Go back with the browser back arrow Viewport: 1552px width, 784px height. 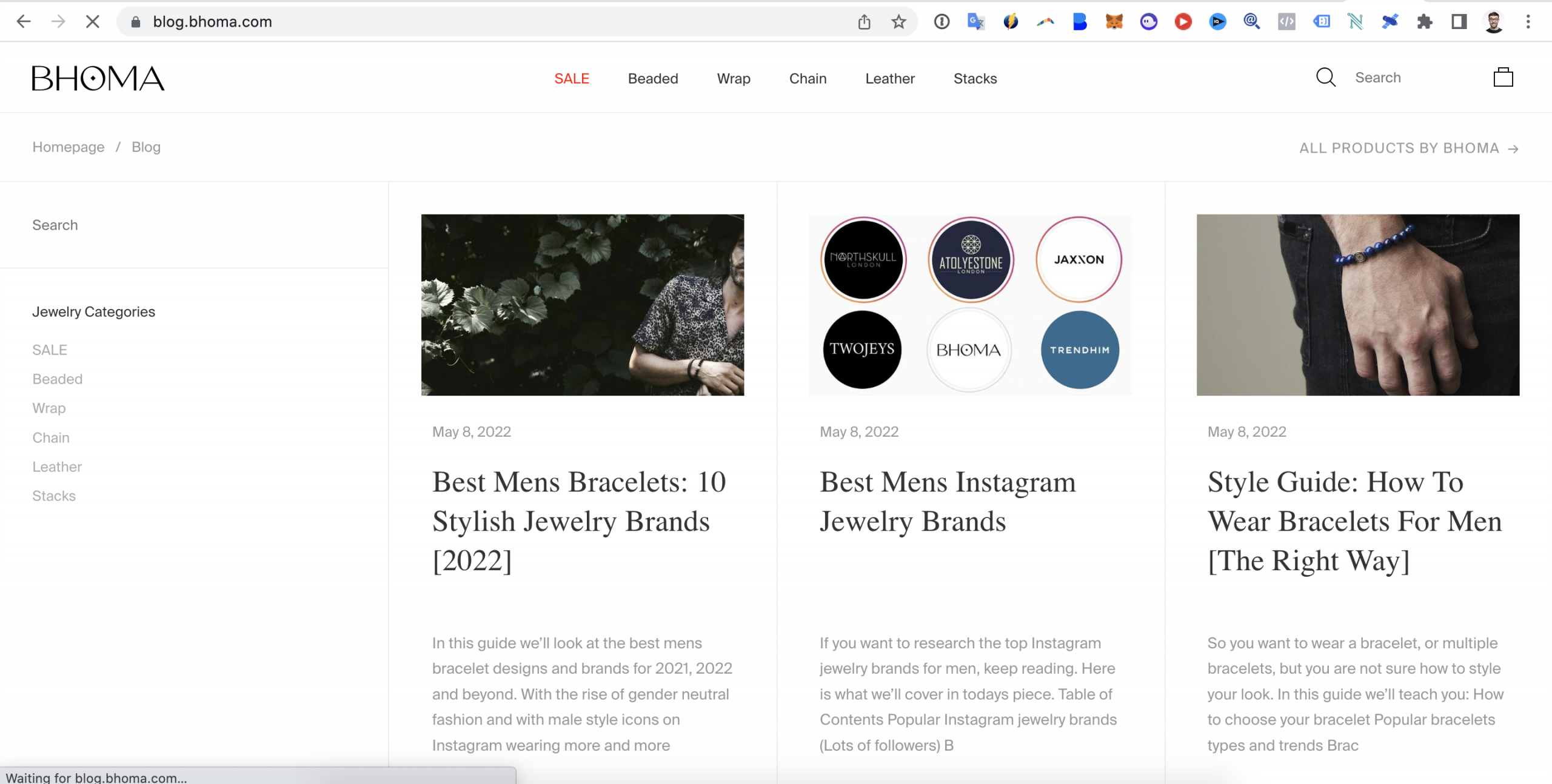(x=24, y=22)
